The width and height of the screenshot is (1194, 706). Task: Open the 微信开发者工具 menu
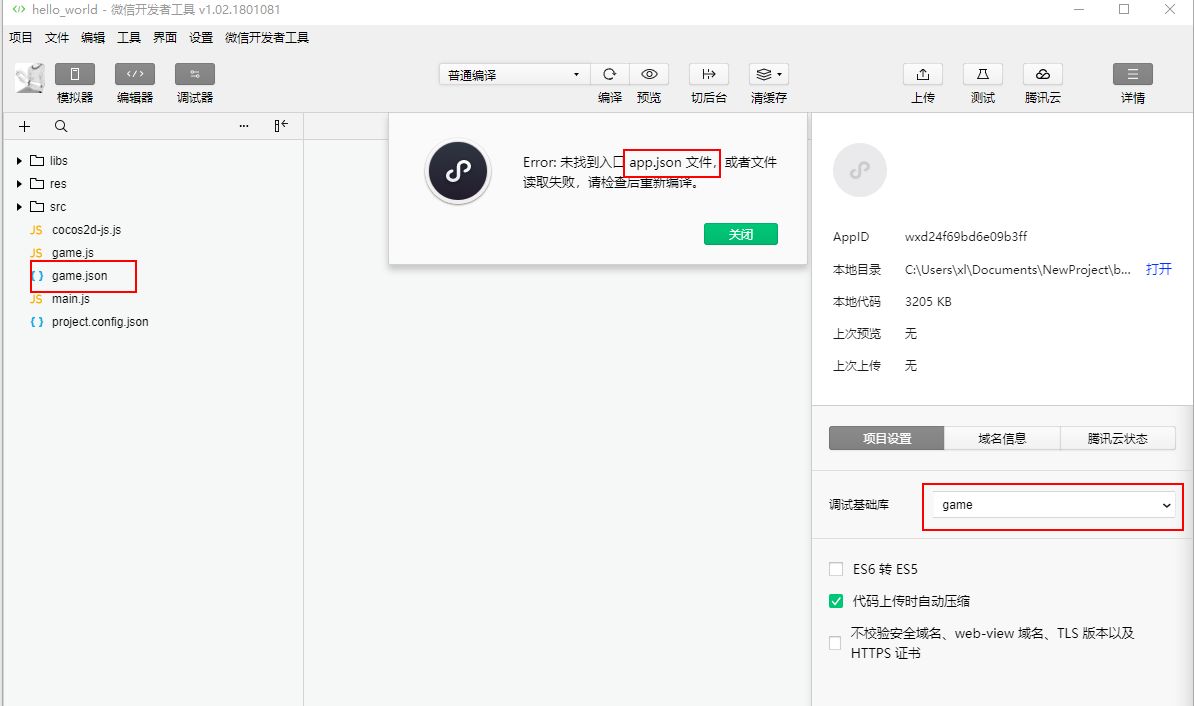pyautogui.click(x=267, y=37)
